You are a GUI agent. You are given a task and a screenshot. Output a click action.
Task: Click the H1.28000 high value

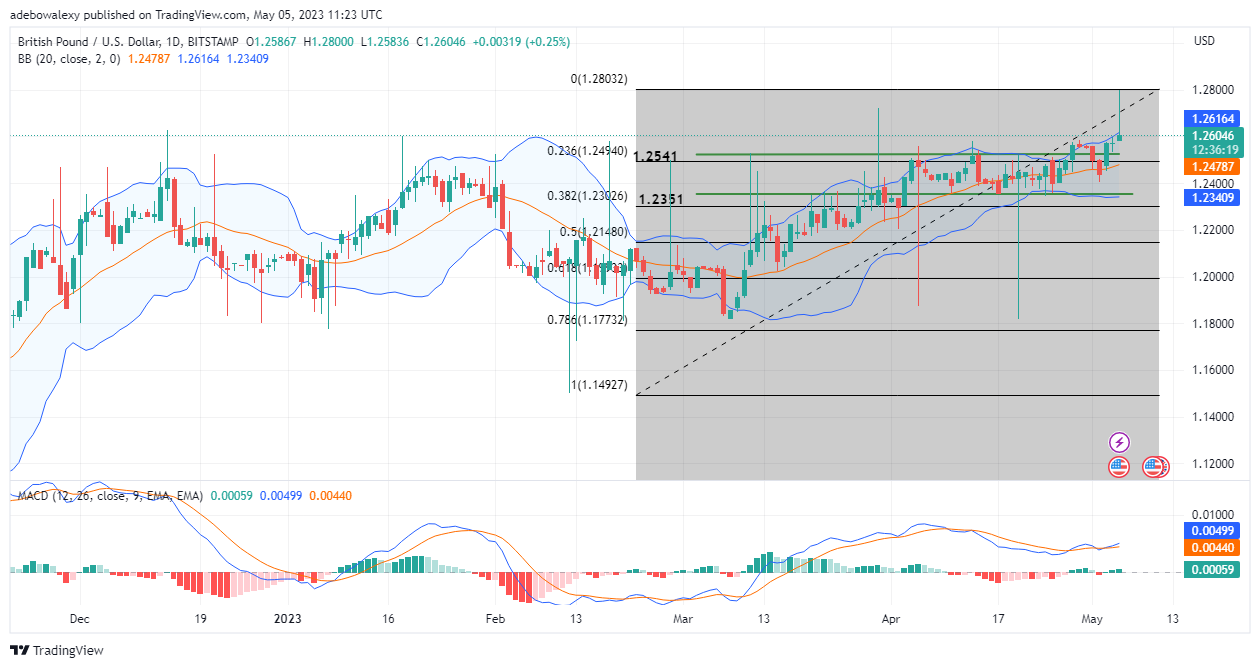[x=329, y=41]
